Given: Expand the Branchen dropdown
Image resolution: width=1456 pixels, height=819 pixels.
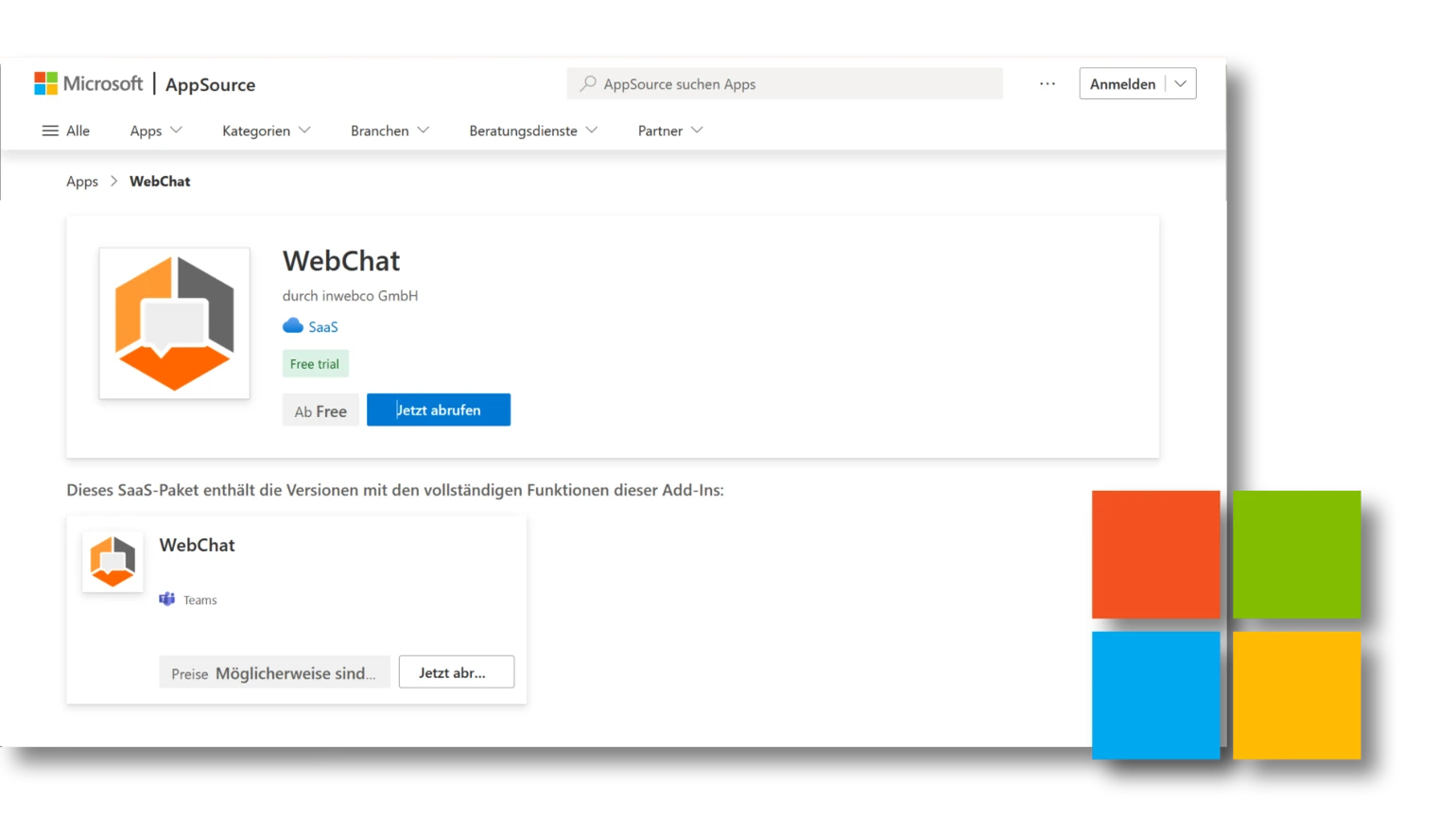Looking at the screenshot, I should pos(389,131).
